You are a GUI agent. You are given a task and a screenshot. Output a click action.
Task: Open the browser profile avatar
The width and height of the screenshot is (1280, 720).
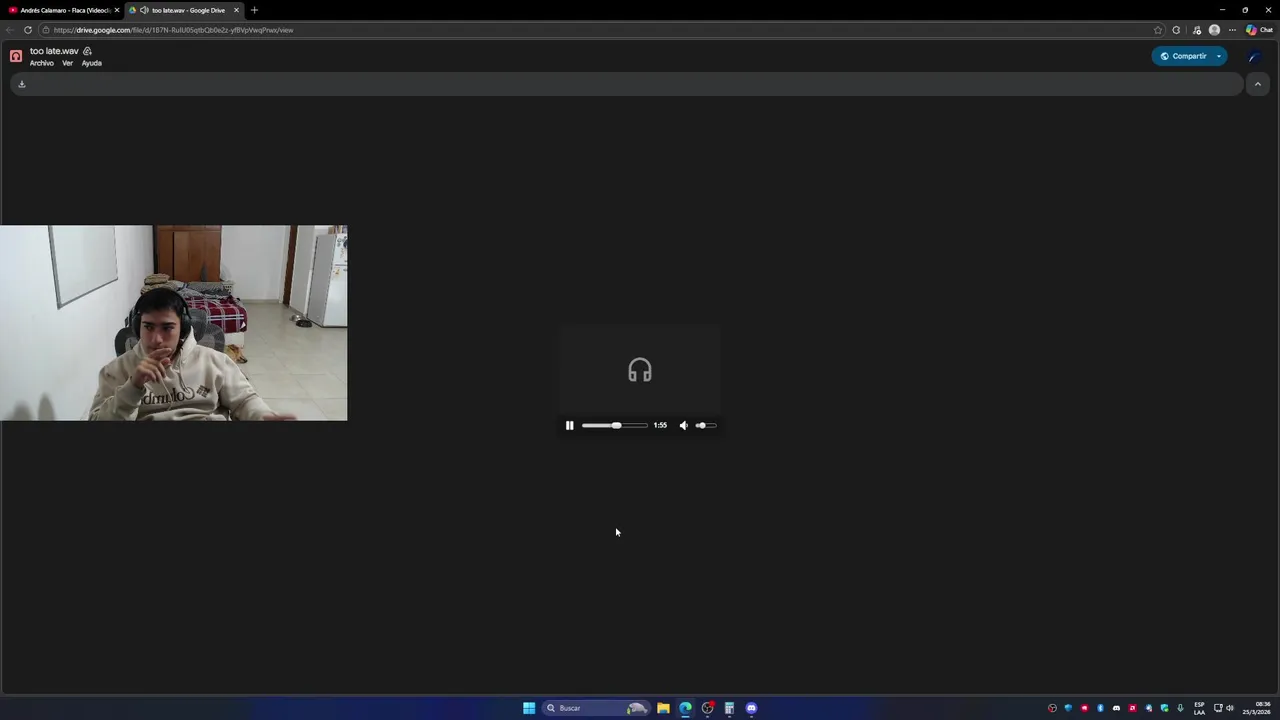tap(1214, 30)
